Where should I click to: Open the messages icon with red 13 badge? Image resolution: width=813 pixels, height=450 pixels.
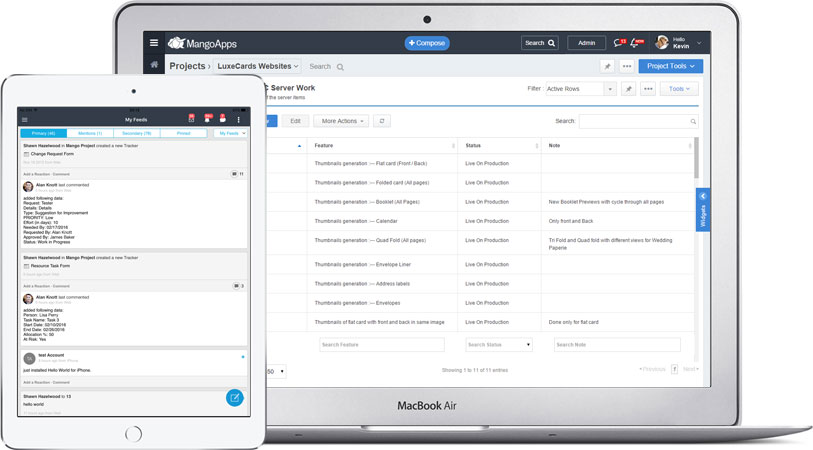point(620,43)
